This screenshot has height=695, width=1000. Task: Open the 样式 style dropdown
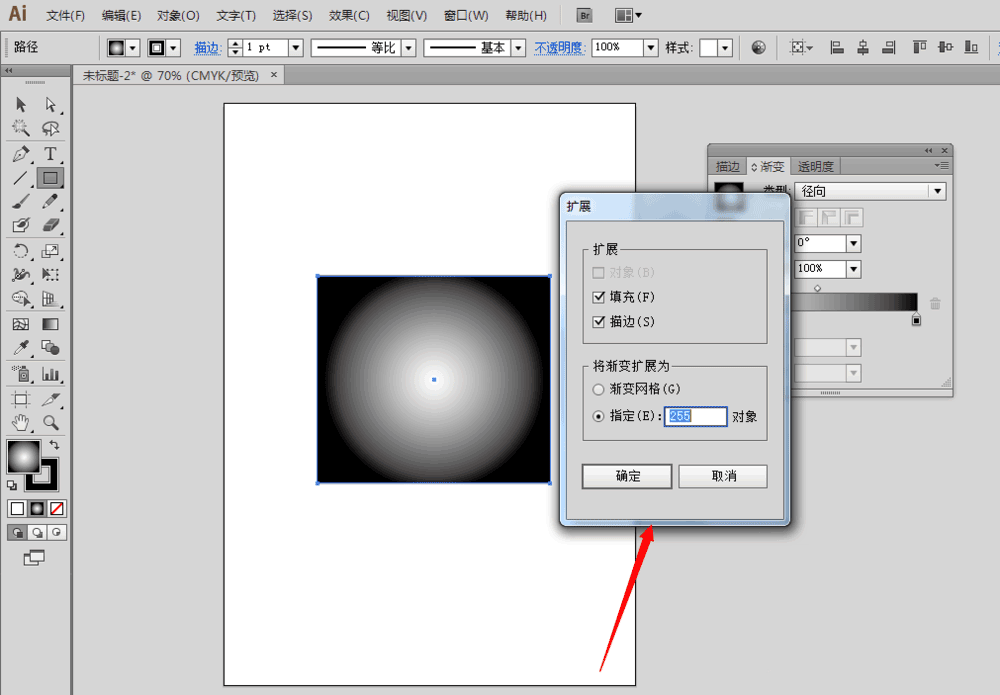pyautogui.click(x=725, y=48)
